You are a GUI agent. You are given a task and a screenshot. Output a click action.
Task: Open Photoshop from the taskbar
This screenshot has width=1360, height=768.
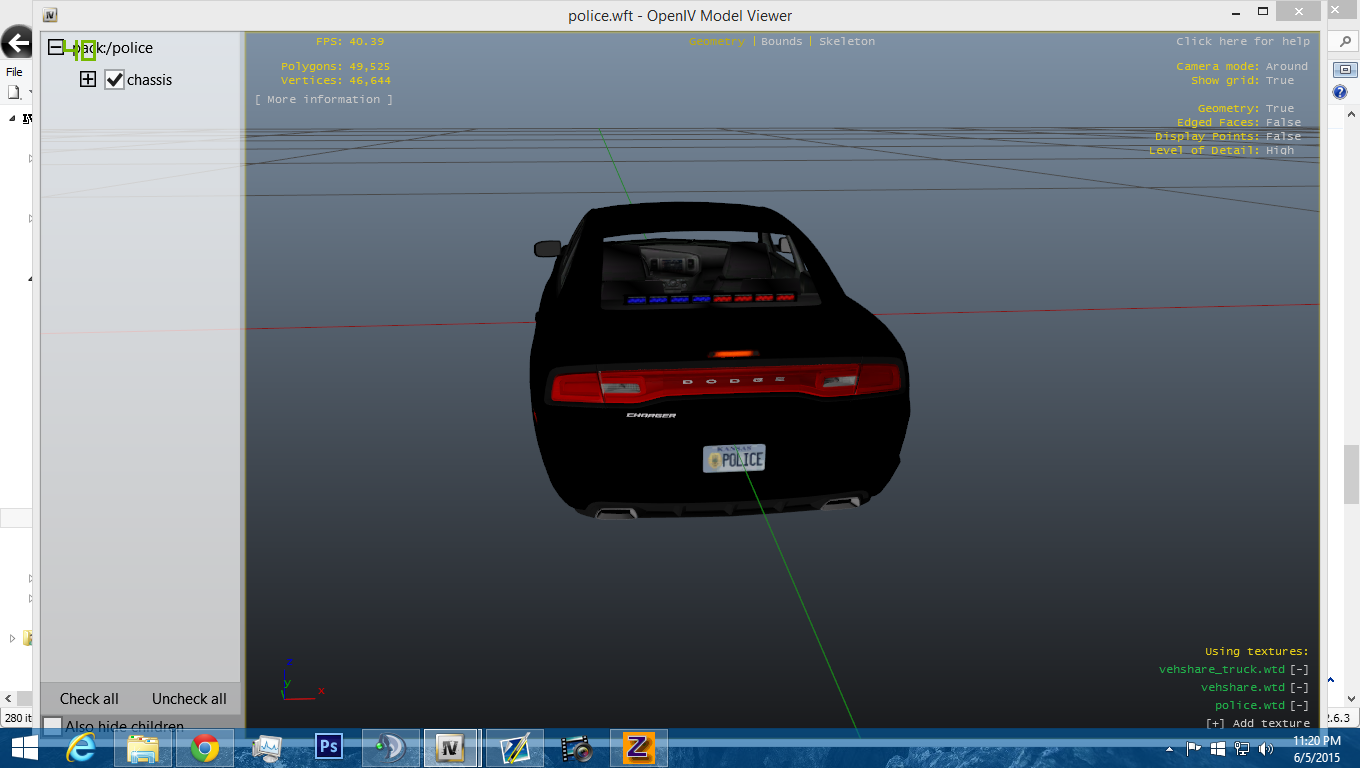(329, 748)
